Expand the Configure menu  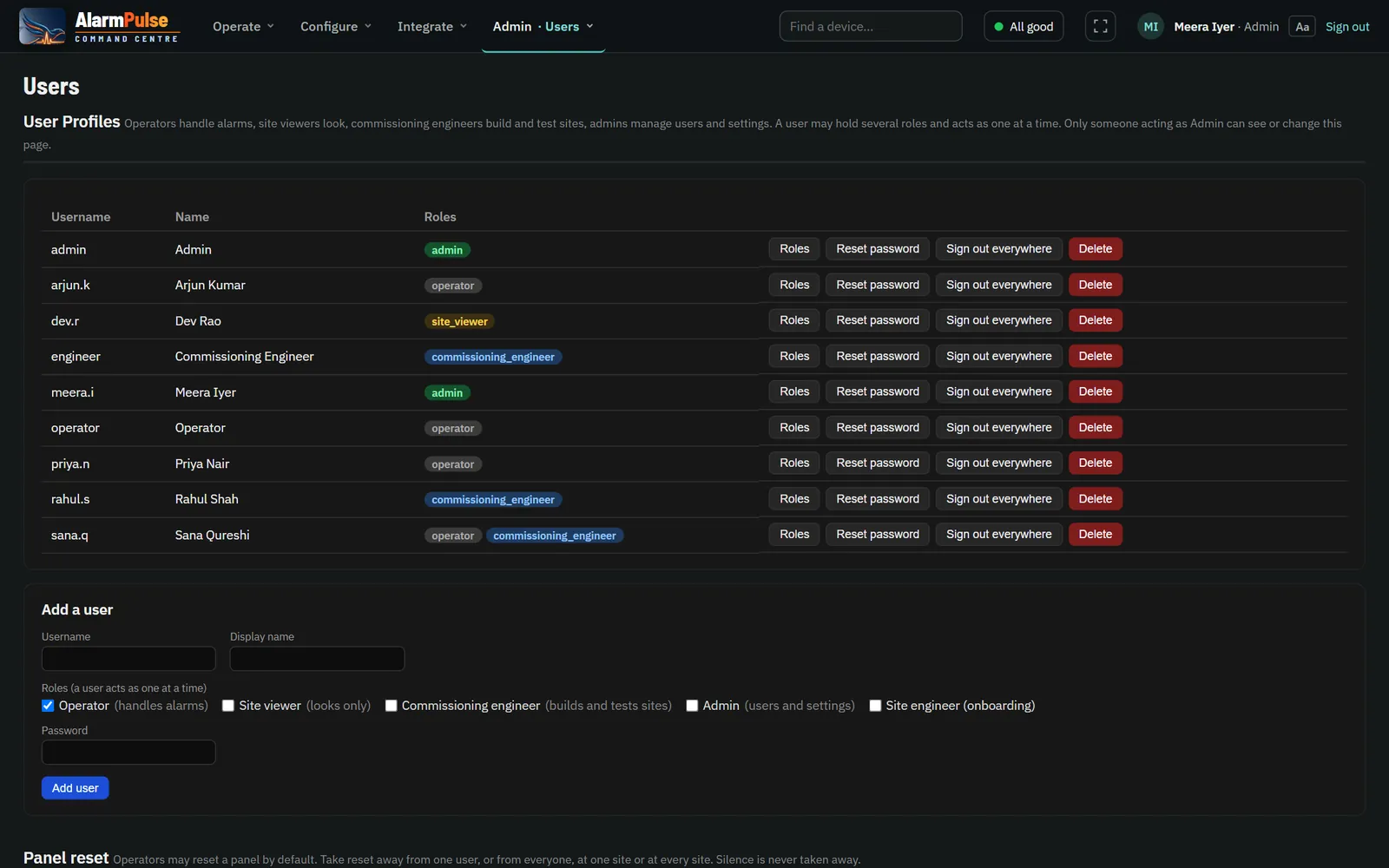pos(336,26)
